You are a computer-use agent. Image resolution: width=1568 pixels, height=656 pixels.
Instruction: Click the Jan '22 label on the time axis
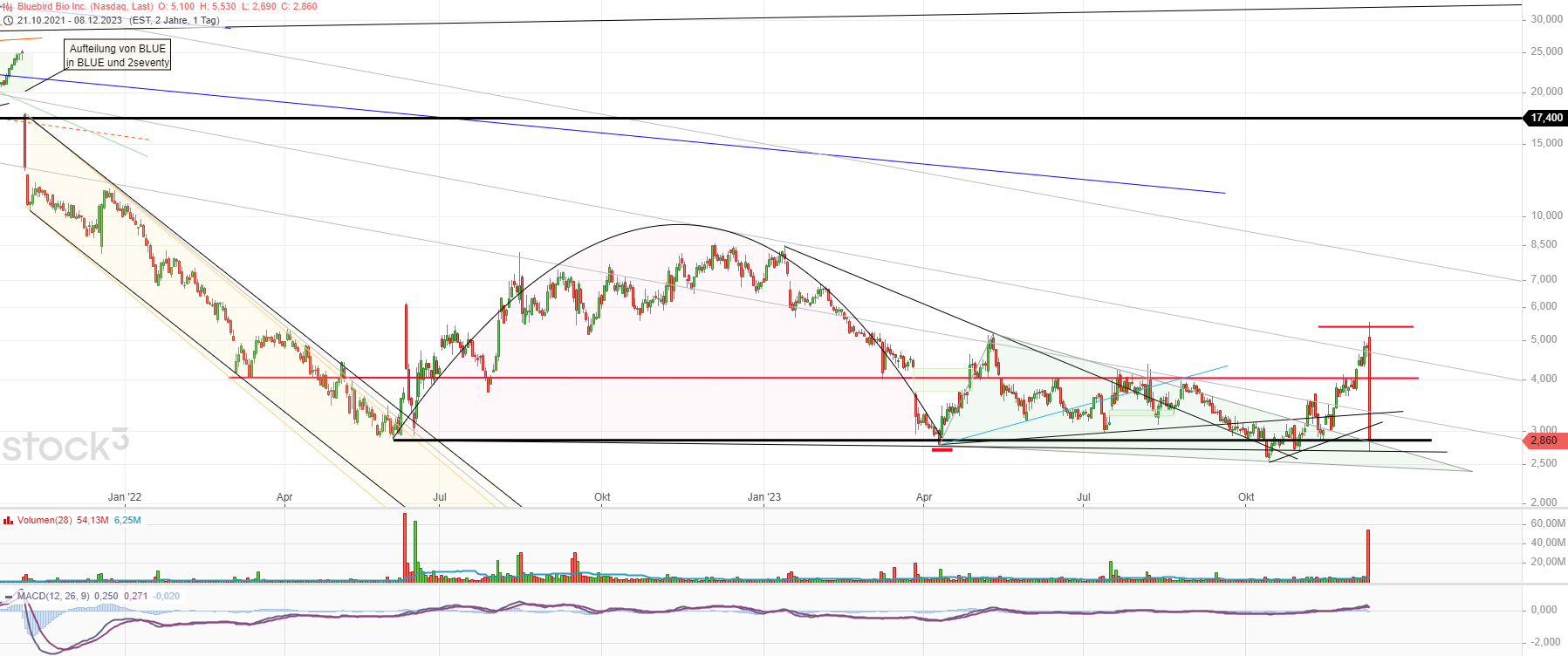click(x=125, y=497)
